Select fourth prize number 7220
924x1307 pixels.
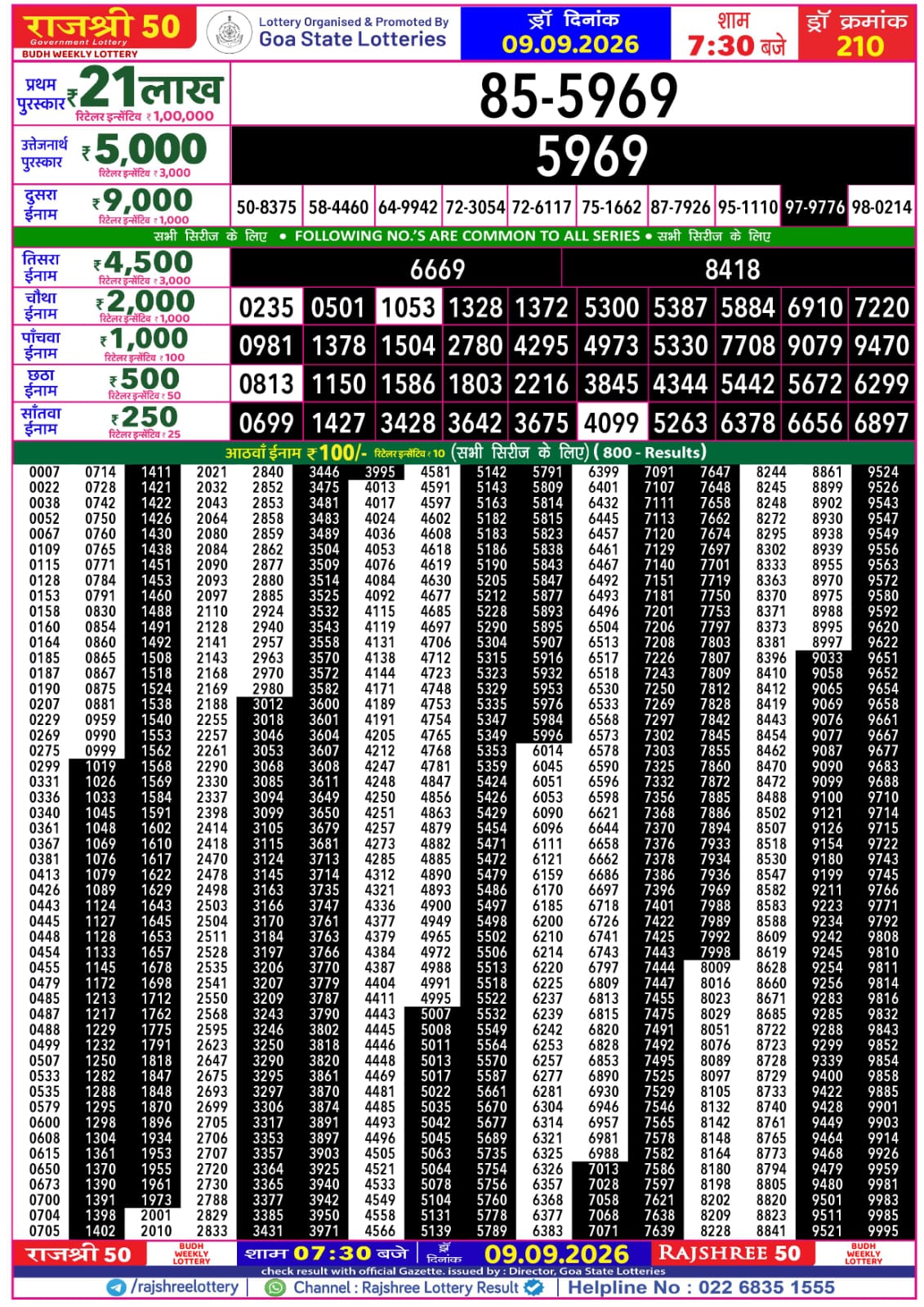[882, 307]
